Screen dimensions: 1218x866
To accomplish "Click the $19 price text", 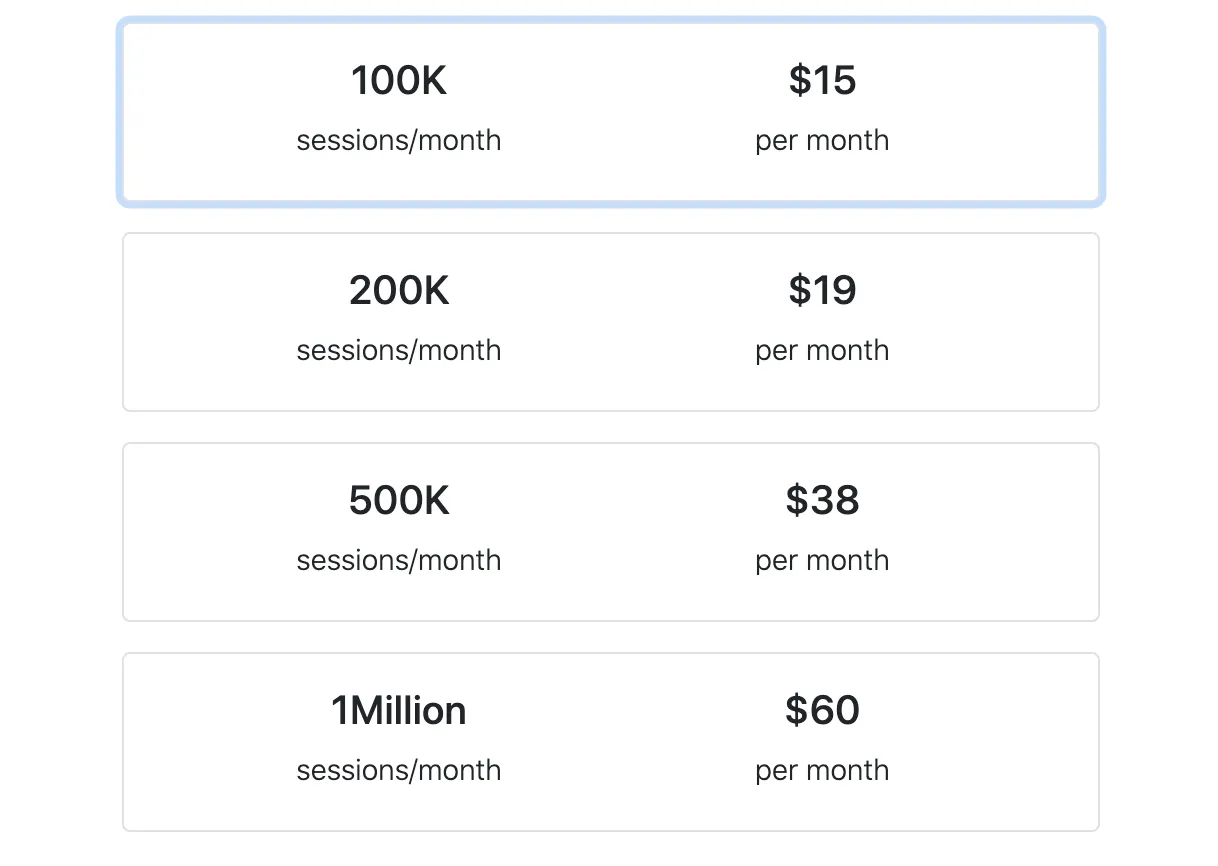I will 822,291.
